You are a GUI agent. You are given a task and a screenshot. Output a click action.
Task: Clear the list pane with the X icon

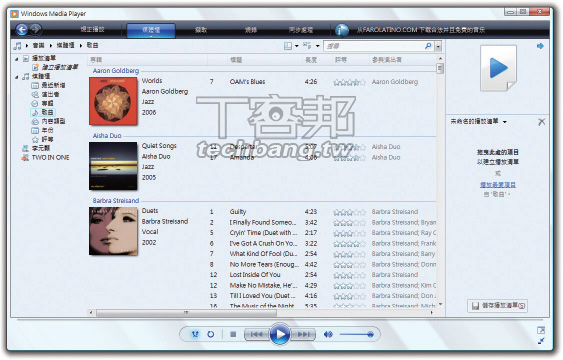pos(541,122)
